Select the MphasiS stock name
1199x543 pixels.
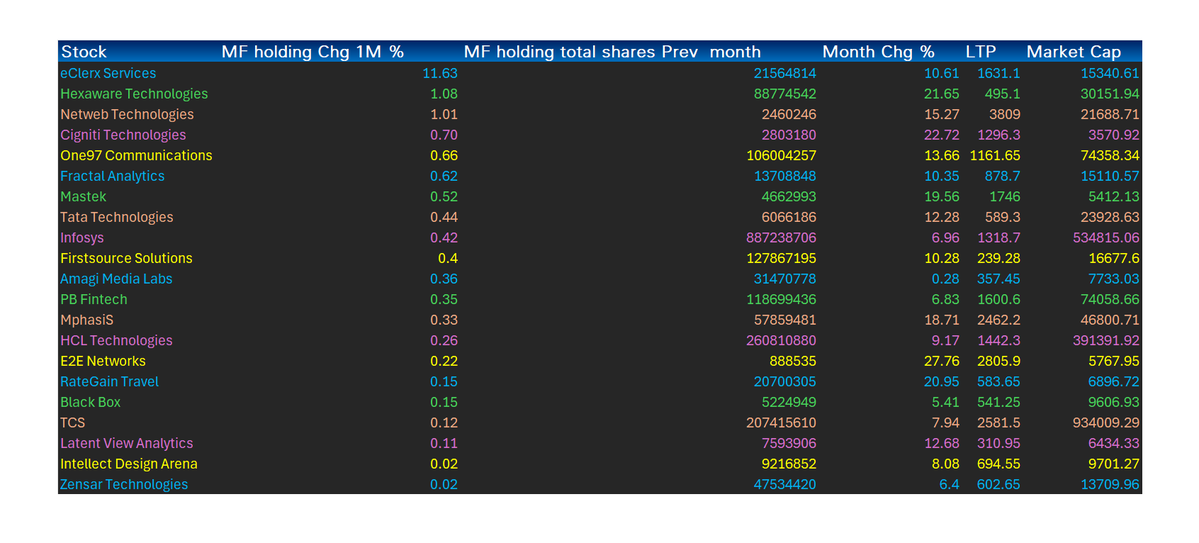[86, 320]
